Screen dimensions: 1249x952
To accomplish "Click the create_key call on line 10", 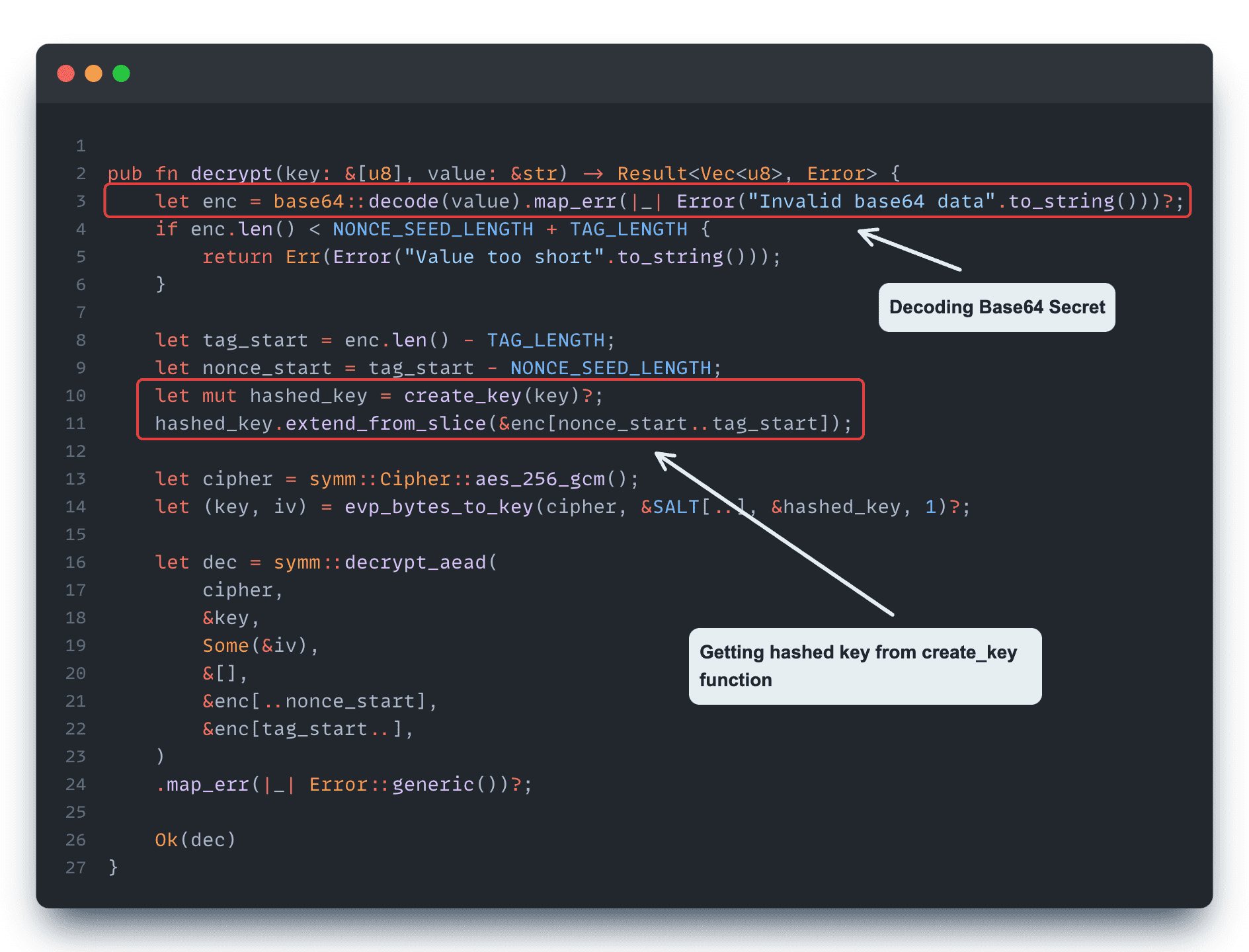I will pyautogui.click(x=462, y=395).
